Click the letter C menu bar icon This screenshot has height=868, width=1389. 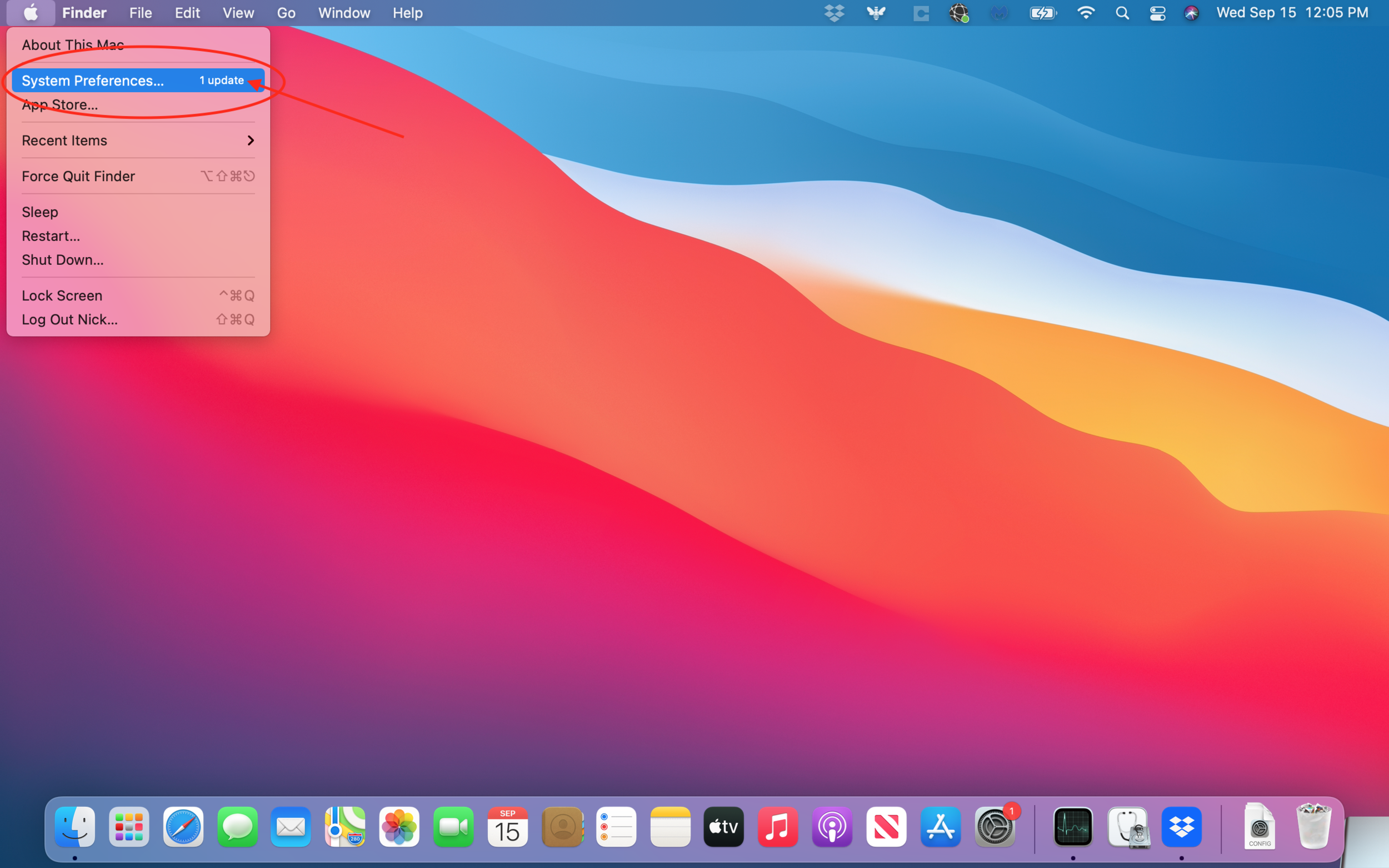(921, 13)
